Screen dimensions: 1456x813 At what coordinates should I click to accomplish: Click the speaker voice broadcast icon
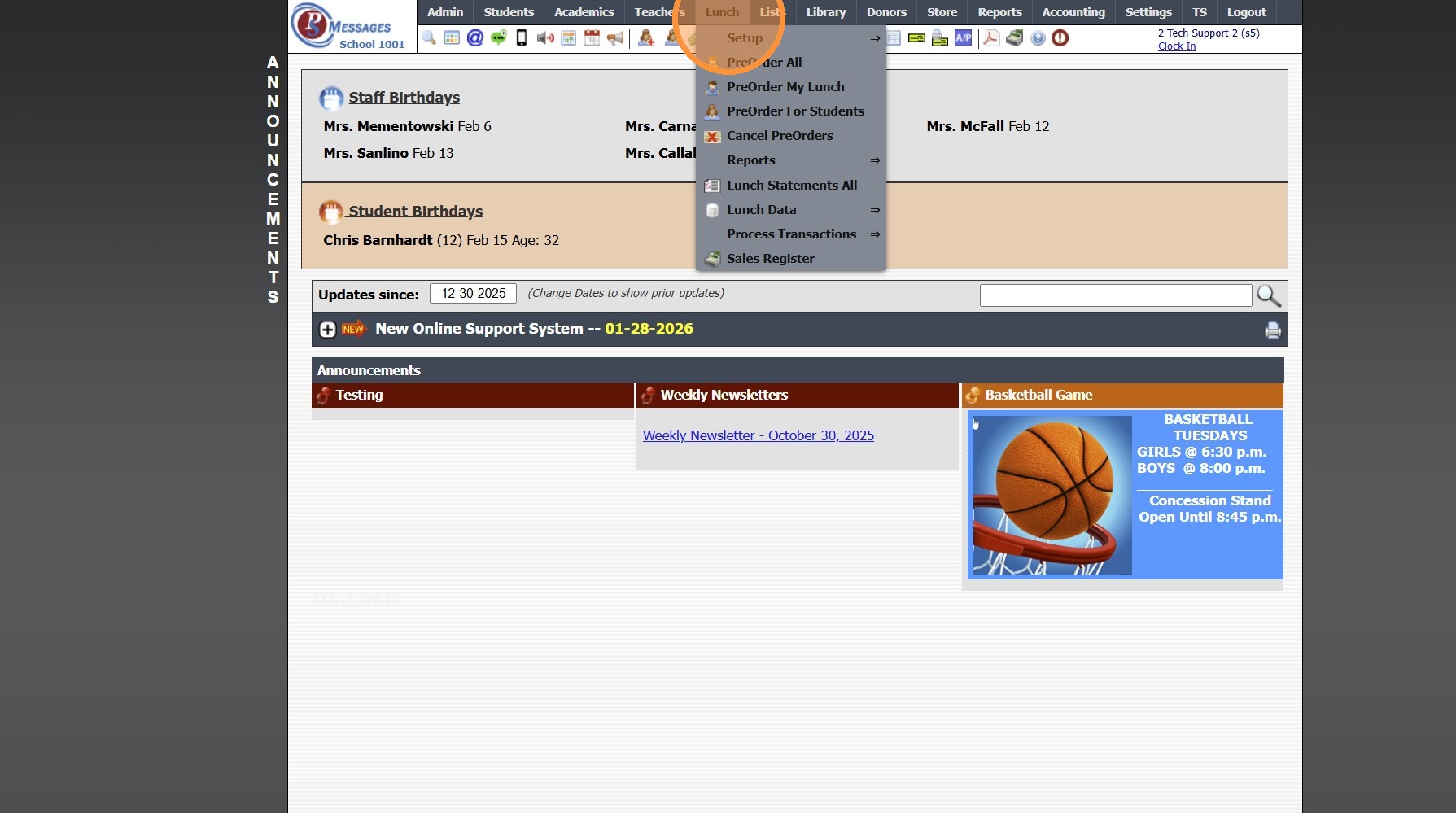[x=545, y=38]
